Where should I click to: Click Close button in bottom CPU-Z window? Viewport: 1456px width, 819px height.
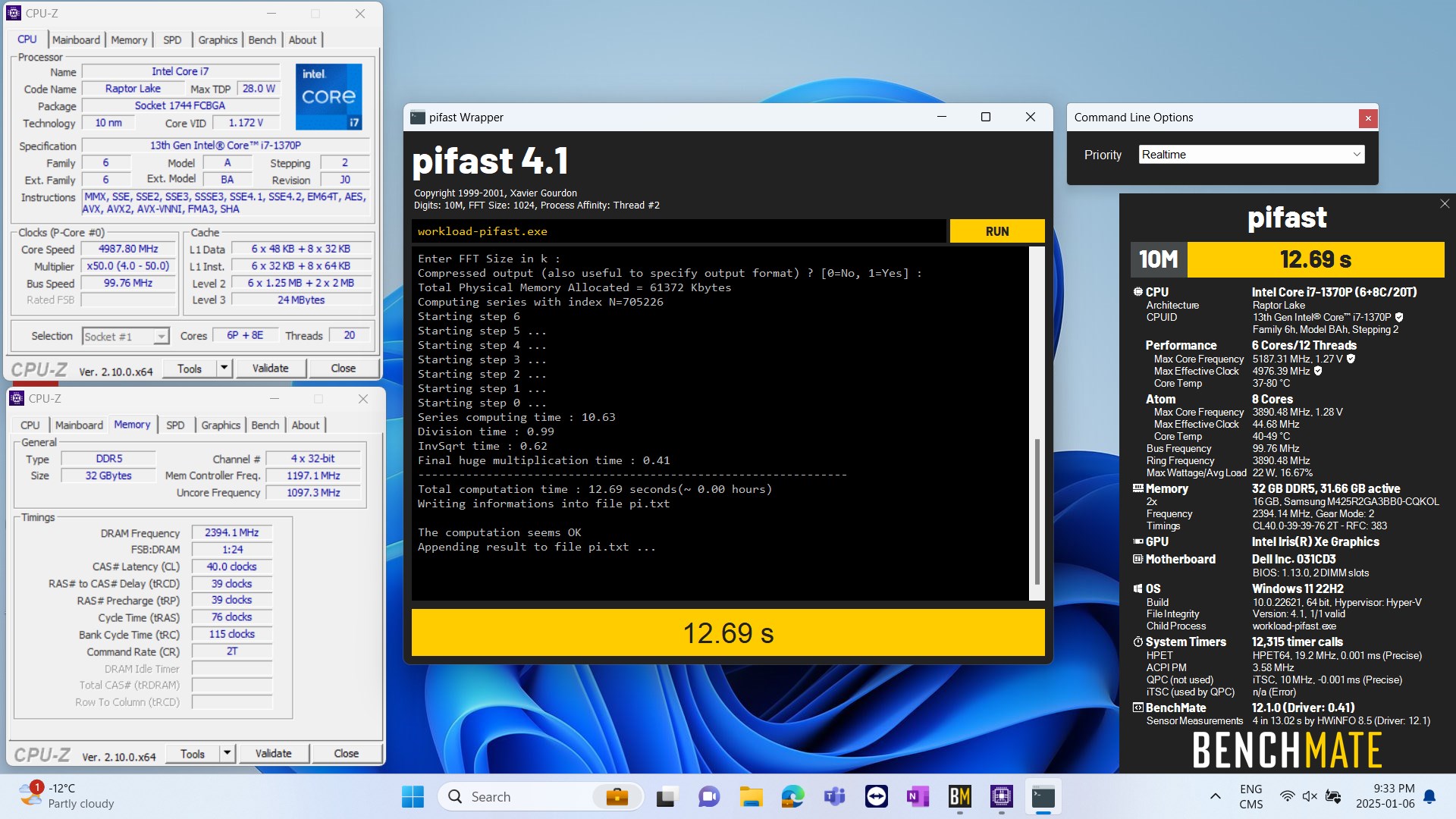(x=346, y=753)
